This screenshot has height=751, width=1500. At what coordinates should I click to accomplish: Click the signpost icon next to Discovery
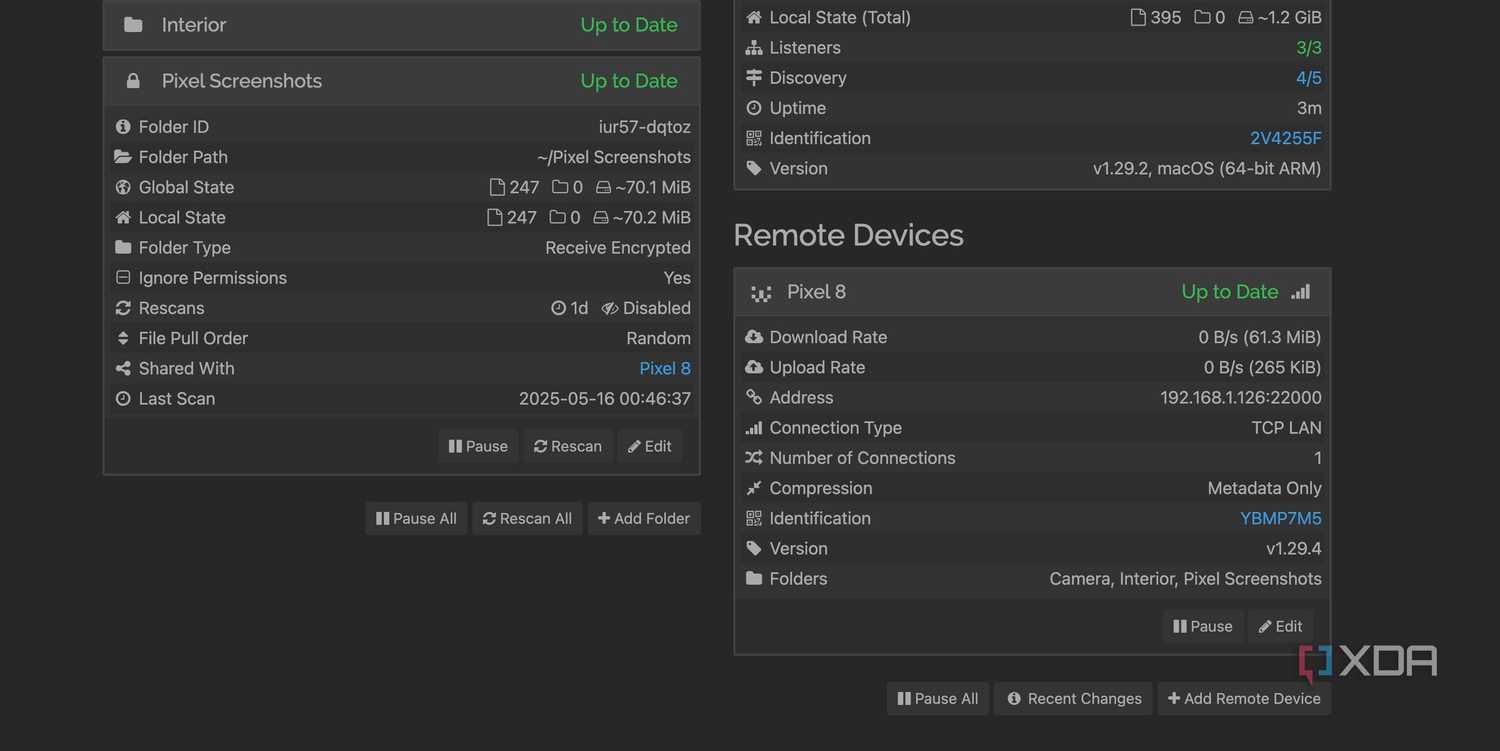[754, 78]
